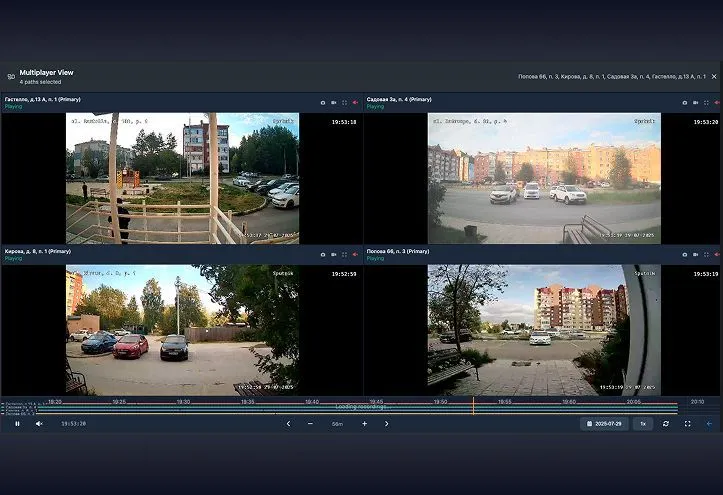Seek timeline to the 20:05 mark
The height and width of the screenshot is (495, 723).
(x=633, y=402)
